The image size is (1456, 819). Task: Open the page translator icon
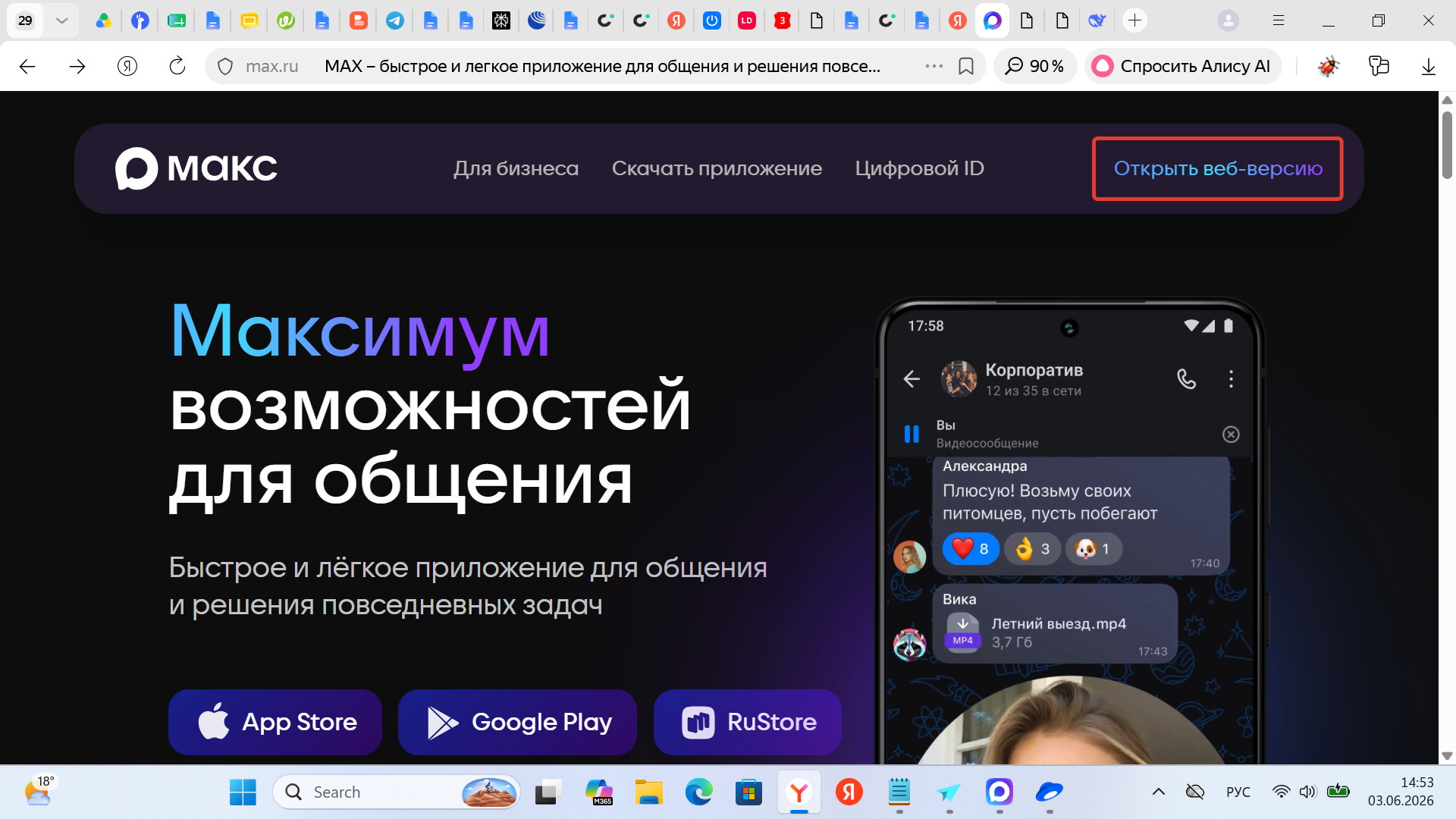[1379, 67]
